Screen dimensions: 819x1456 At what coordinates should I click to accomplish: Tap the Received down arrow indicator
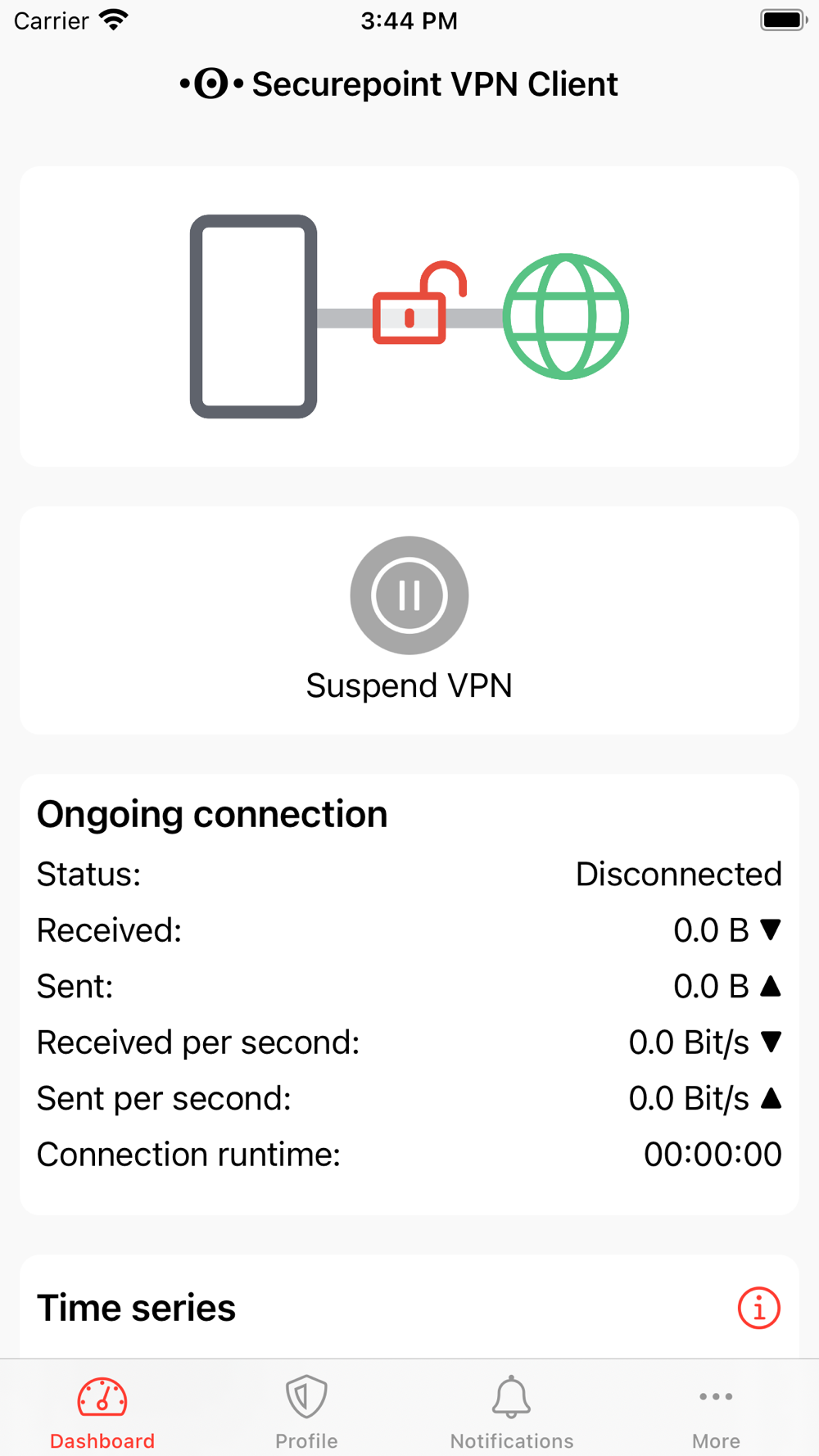770,929
